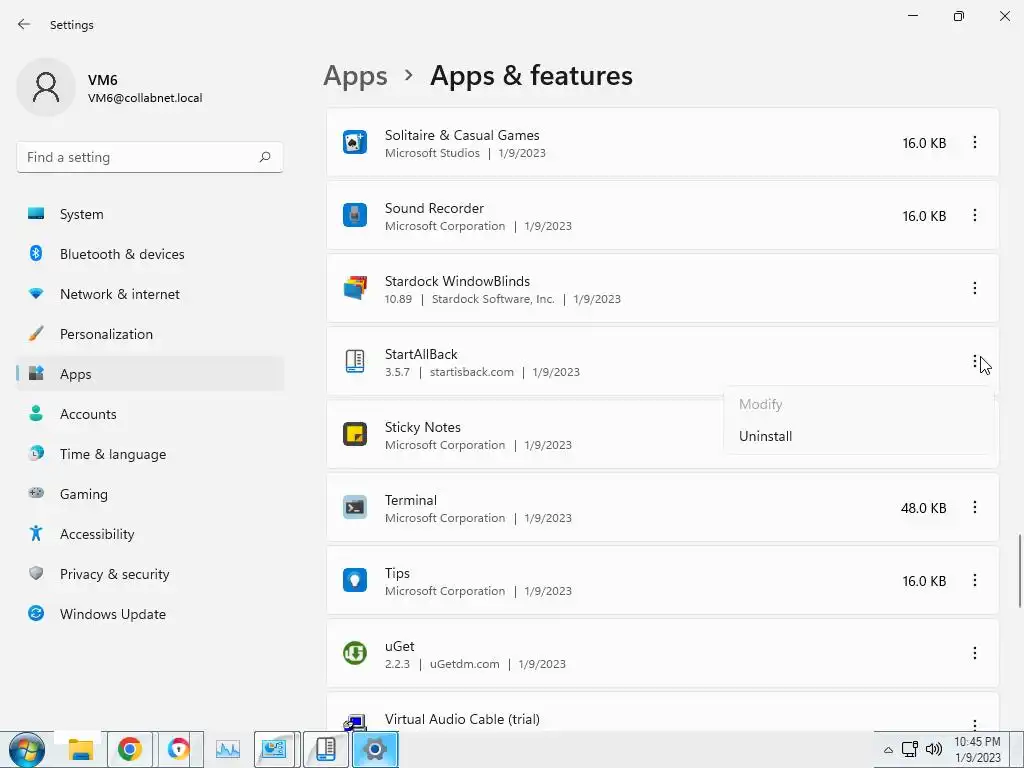
Task: Open the Settings gear taskbar button
Action: point(375,750)
